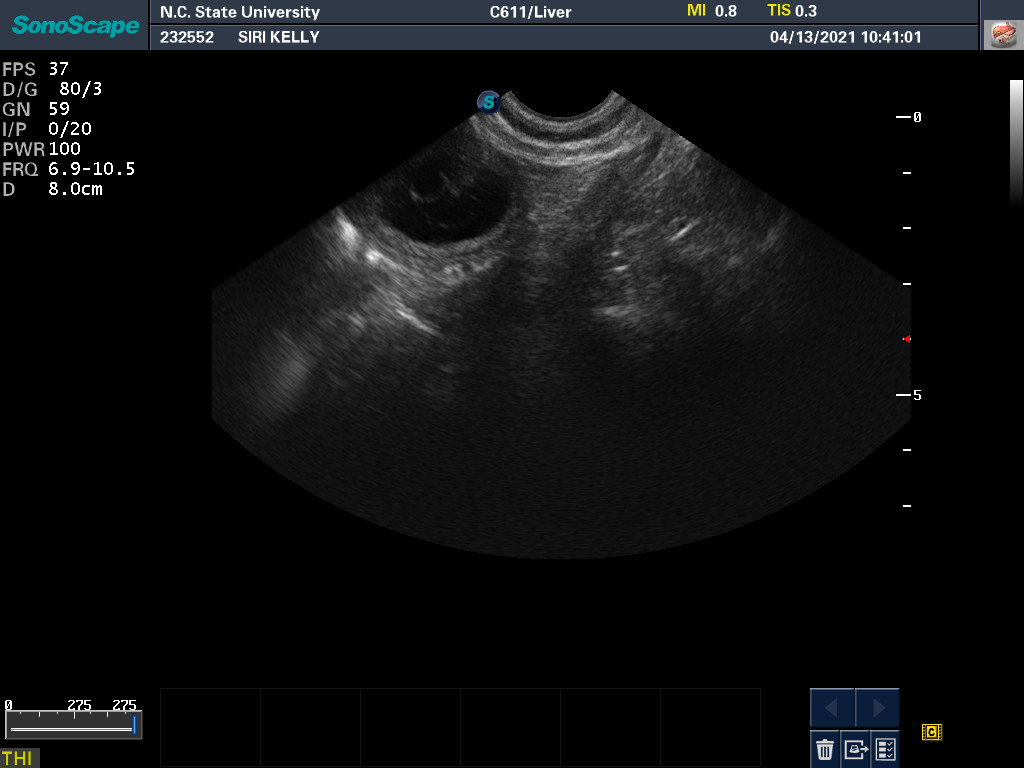This screenshot has width=1024, height=768.
Task: Toggle THI harmonic imaging indicator
Action: (18, 758)
